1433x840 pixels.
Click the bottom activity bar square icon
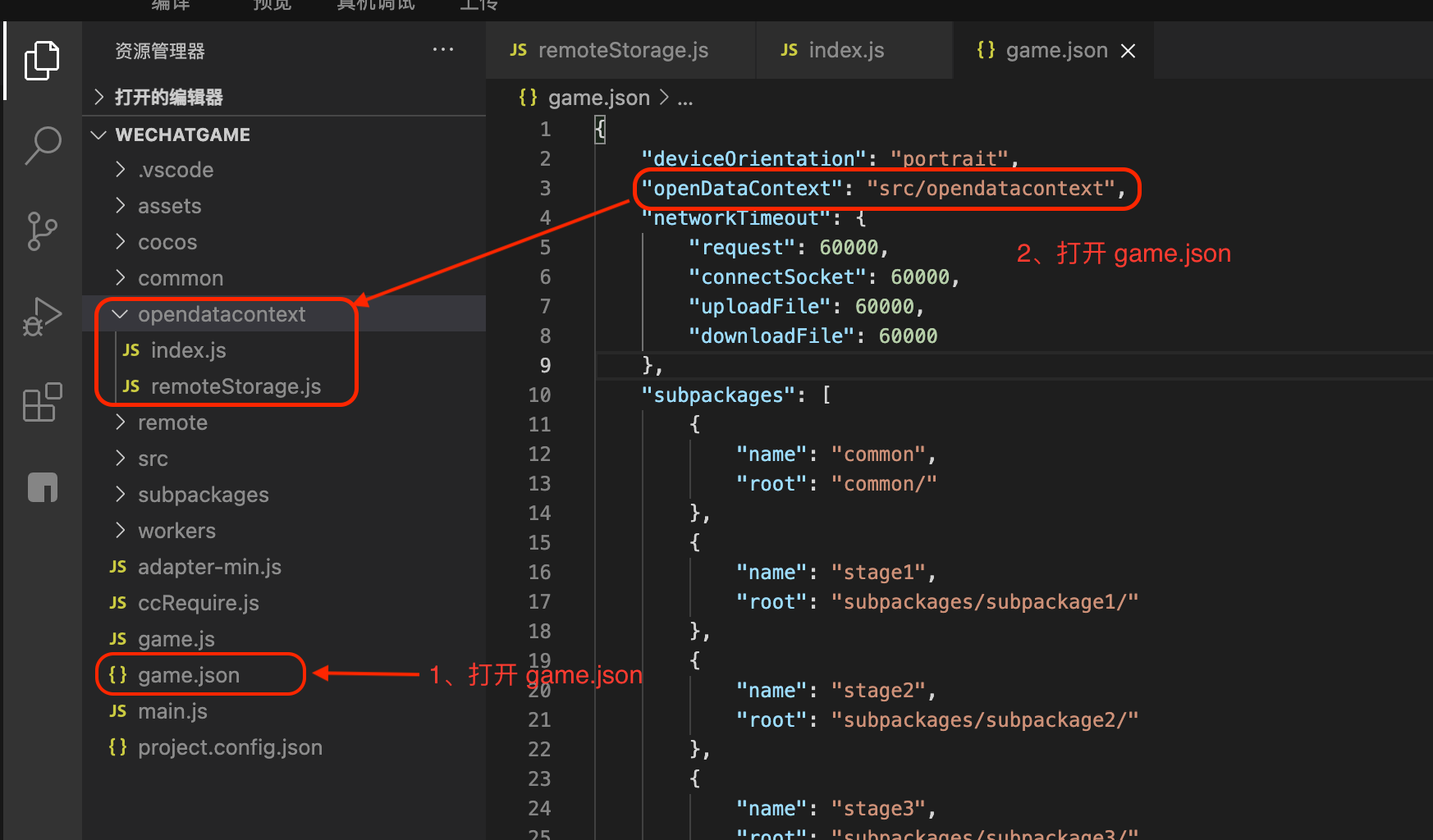pos(43,486)
